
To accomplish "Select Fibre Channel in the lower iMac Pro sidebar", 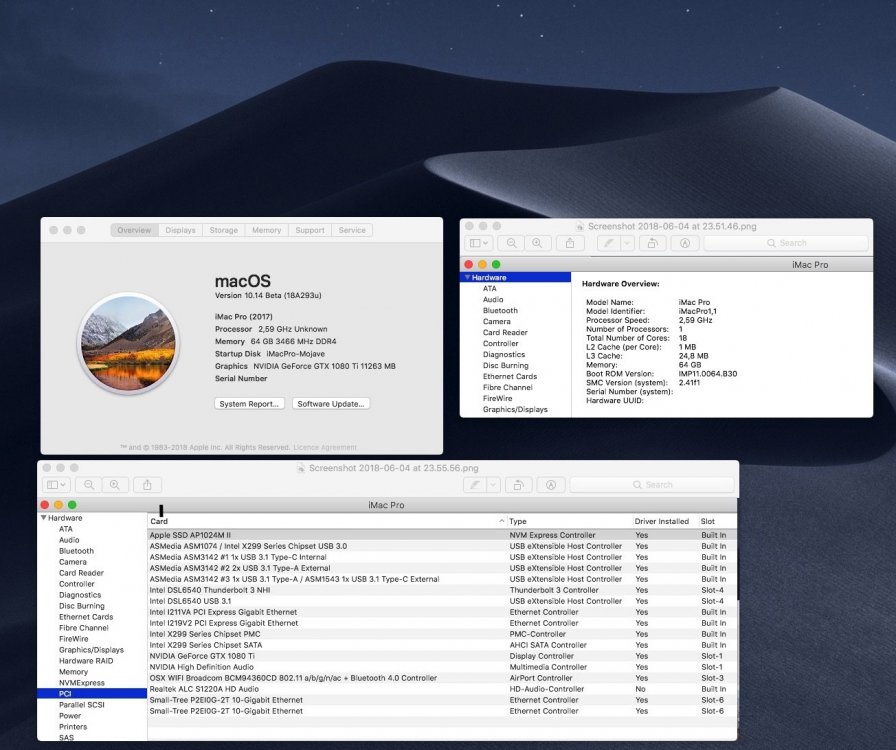I will click(83, 628).
